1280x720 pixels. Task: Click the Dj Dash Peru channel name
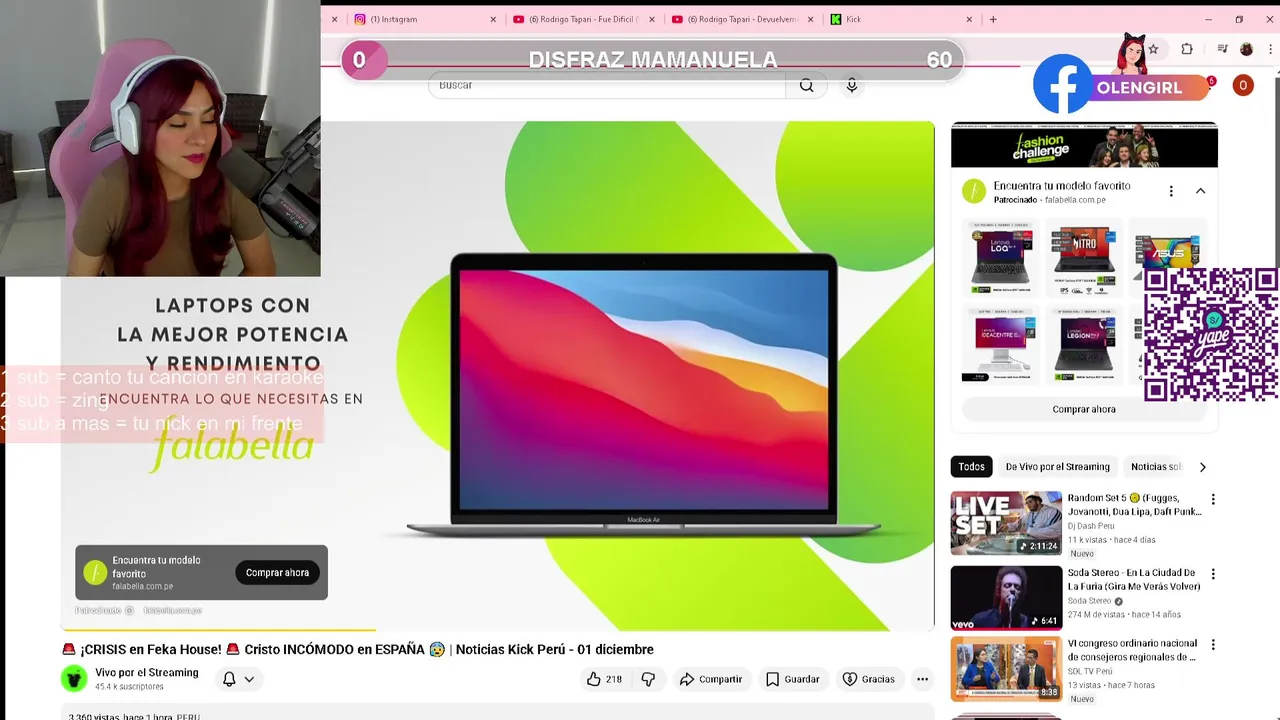click(x=1090, y=526)
